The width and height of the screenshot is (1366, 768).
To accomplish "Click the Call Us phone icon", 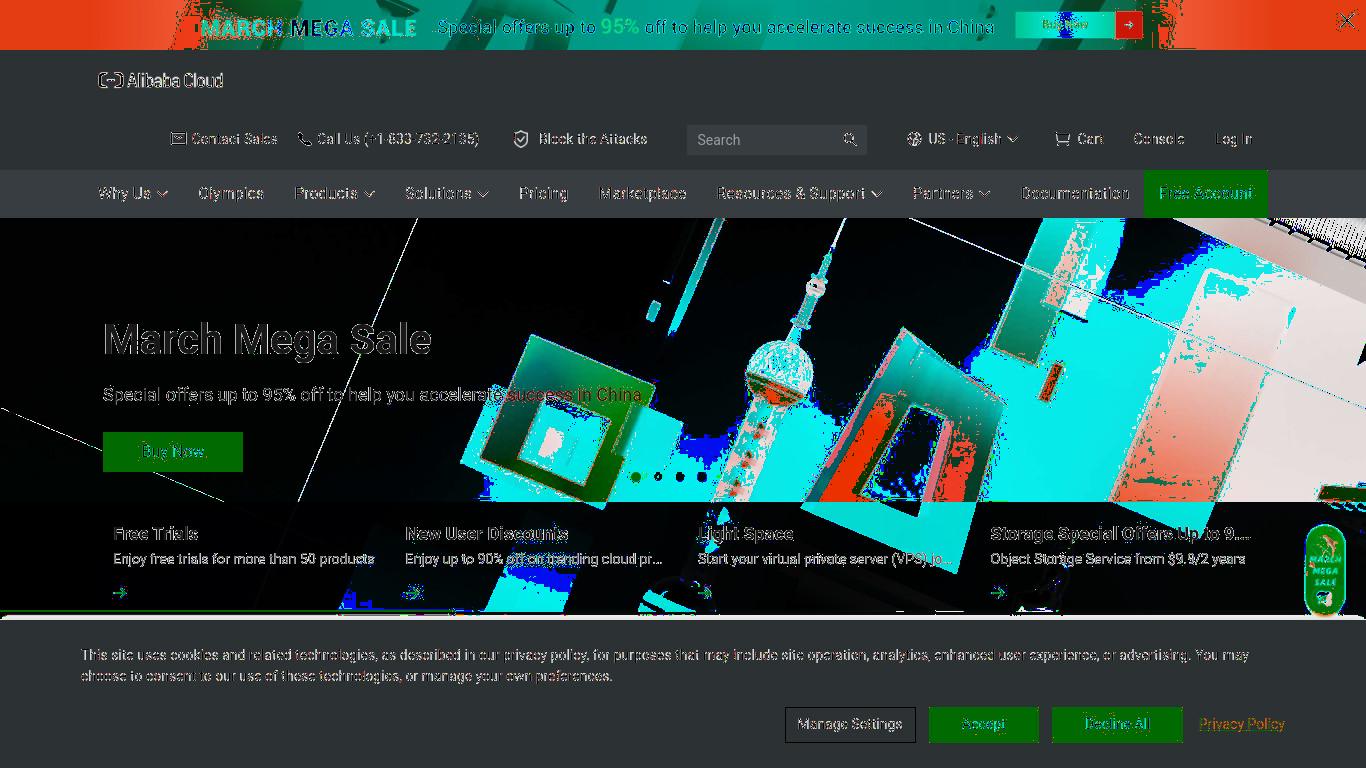I will pos(304,139).
